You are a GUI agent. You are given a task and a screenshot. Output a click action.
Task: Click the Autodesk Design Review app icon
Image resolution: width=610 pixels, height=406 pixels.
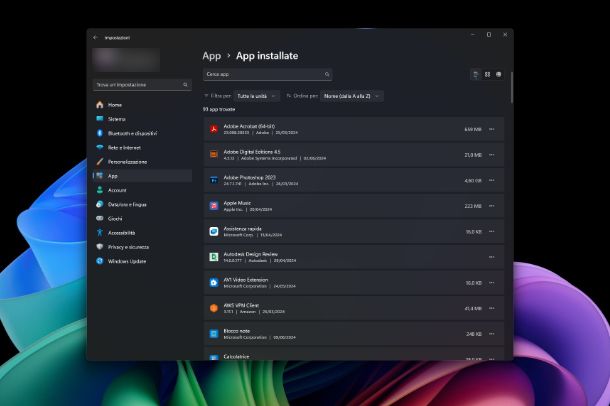pos(214,257)
